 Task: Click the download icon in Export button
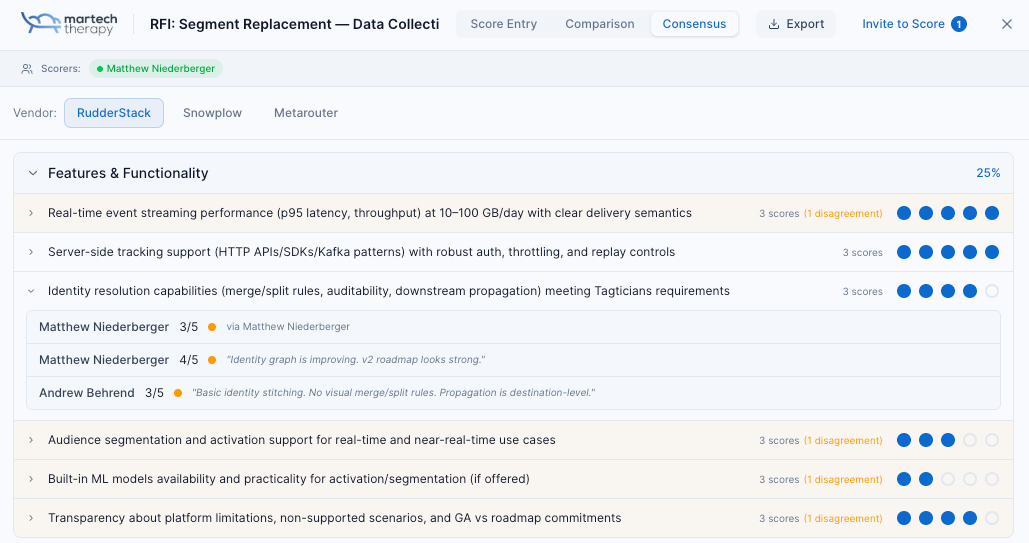[x=774, y=24]
